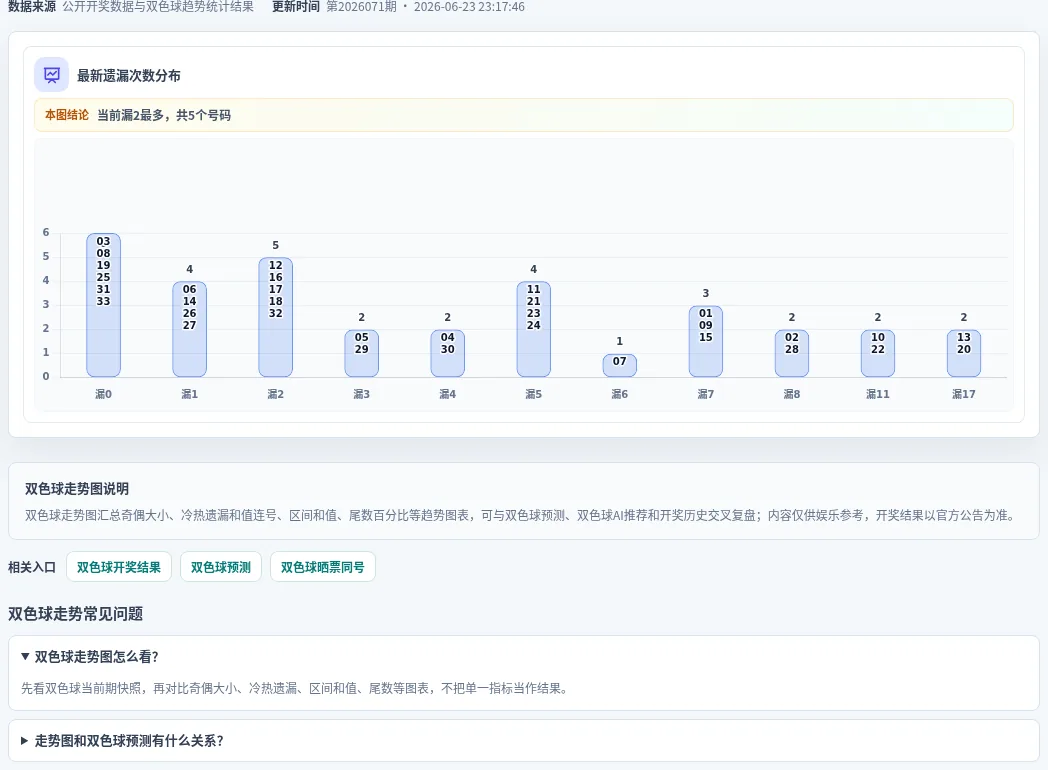Click the 当前漏2最多，共5个号码 conclusion text
The height and width of the screenshot is (770, 1048).
164,115
